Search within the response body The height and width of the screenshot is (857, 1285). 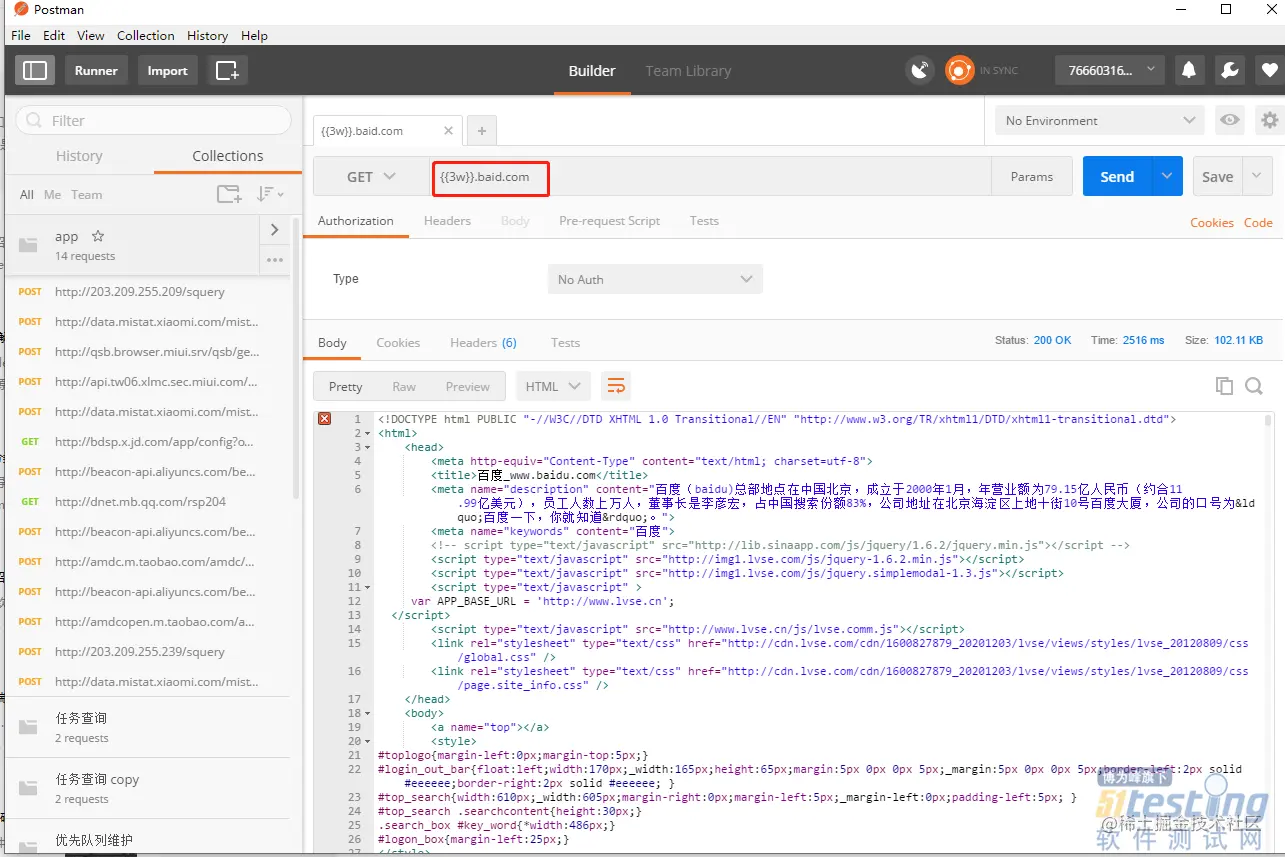1254,386
